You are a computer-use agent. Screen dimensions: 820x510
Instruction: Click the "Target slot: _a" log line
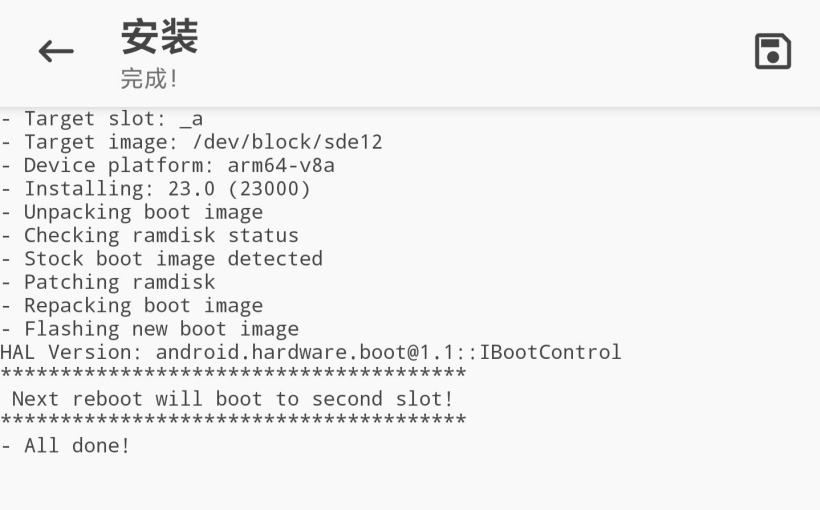[x=101, y=119]
